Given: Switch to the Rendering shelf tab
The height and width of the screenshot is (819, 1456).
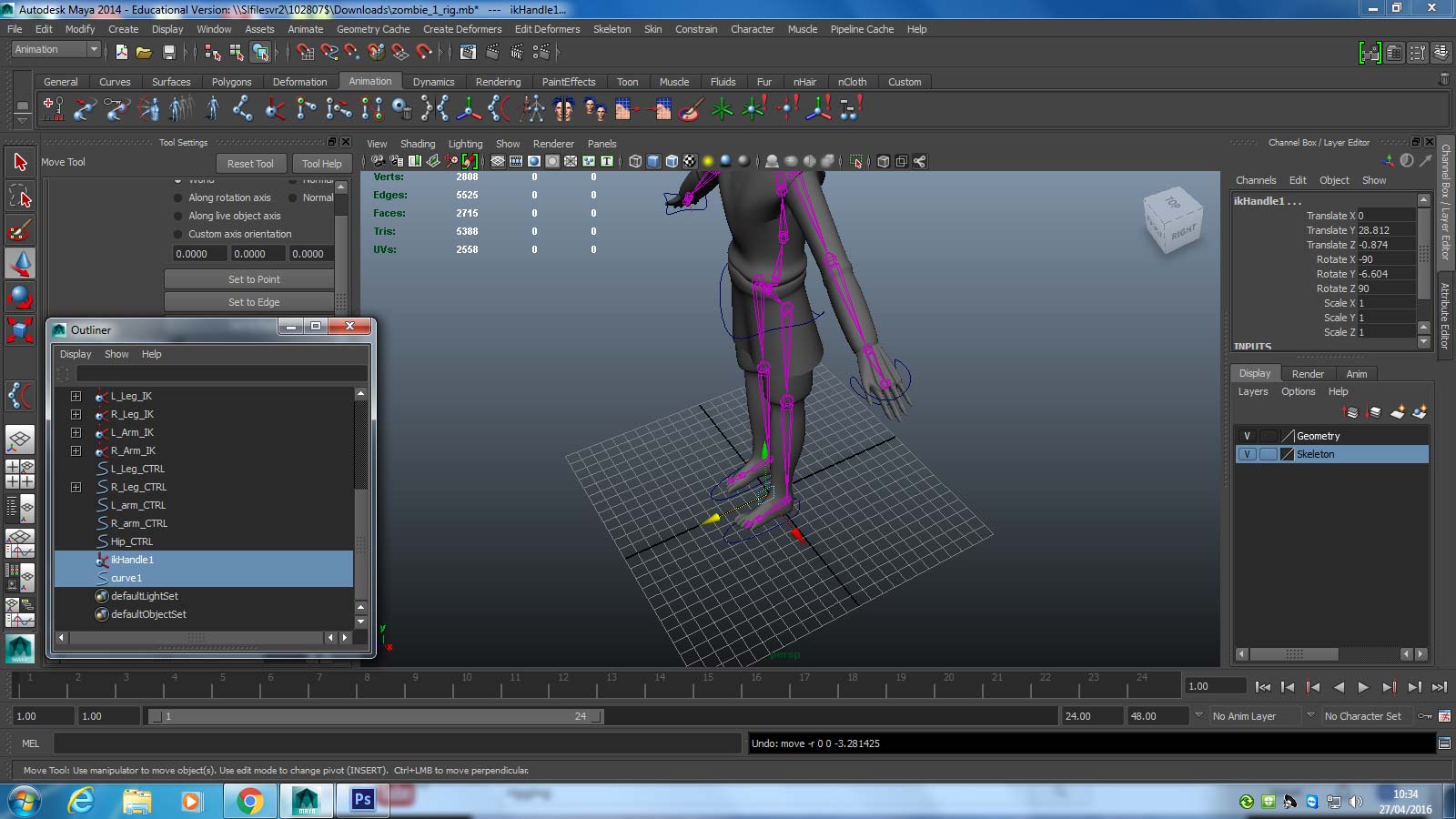Looking at the screenshot, I should point(498,82).
